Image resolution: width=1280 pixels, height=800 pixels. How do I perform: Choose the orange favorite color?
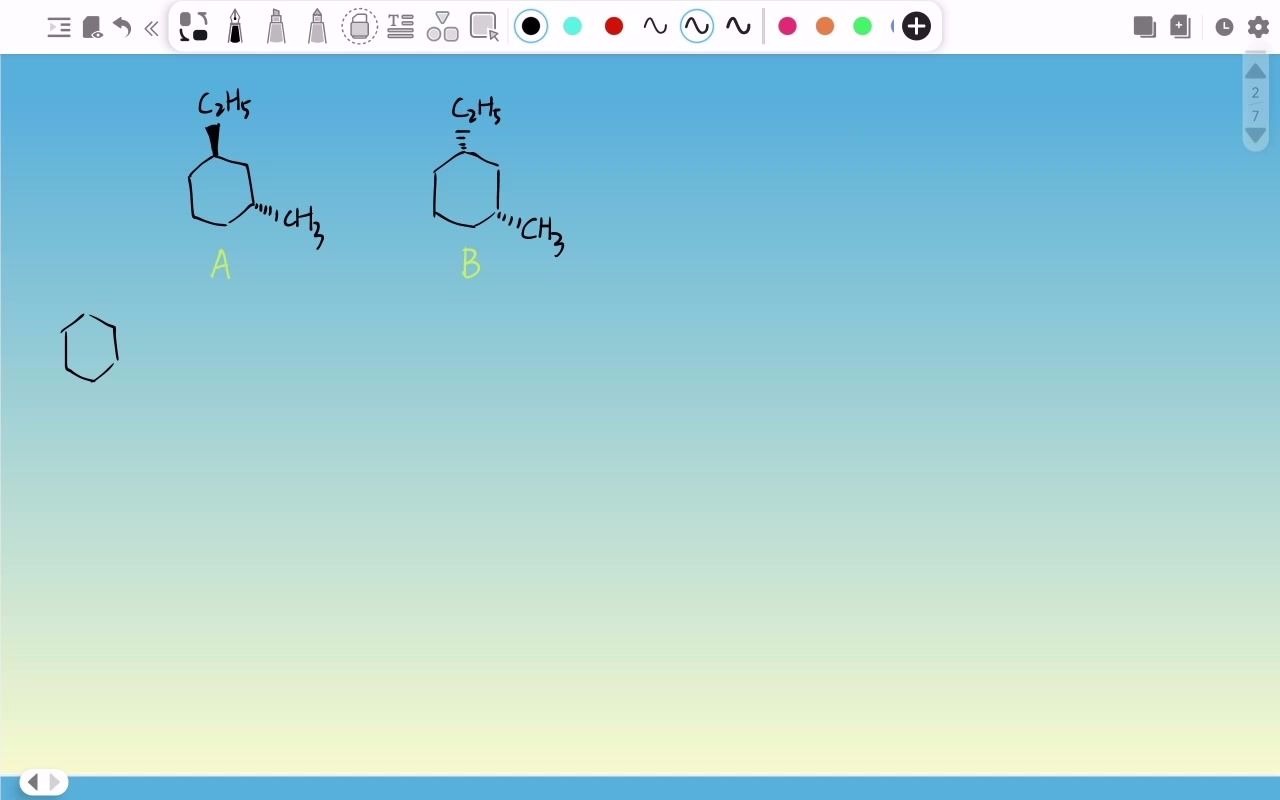click(825, 27)
